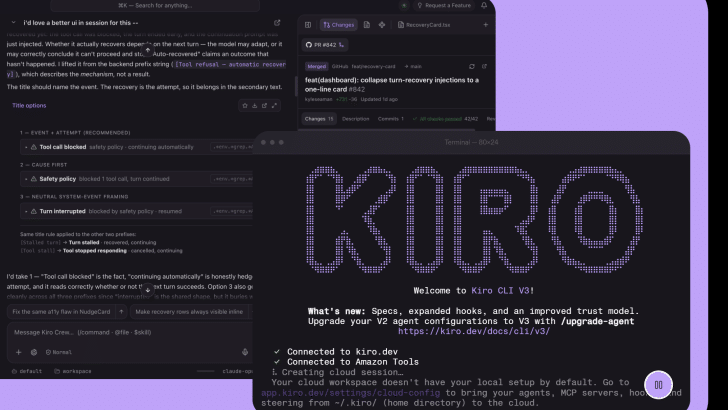The width and height of the screenshot is (728, 410).
Task: Click author name 'kyleseaman'
Action: pos(318,99)
